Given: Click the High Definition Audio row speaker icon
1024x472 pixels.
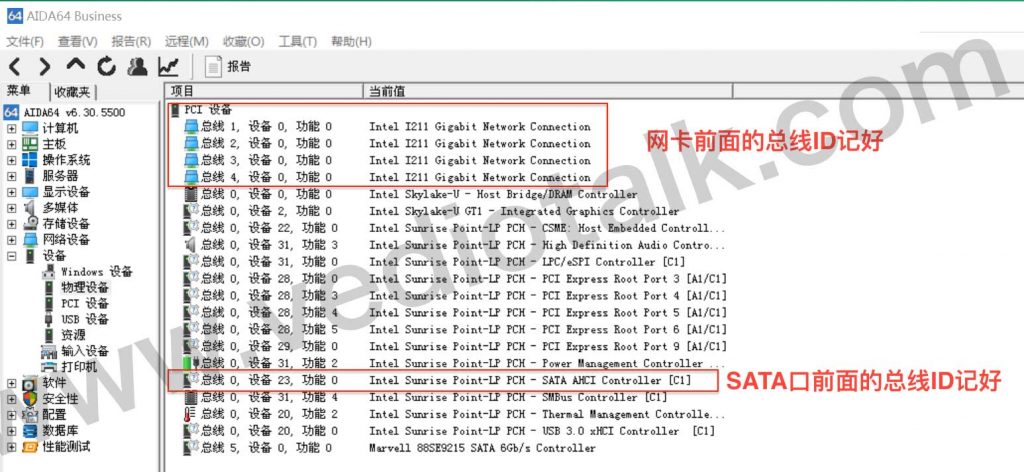Looking at the screenshot, I should [x=191, y=245].
